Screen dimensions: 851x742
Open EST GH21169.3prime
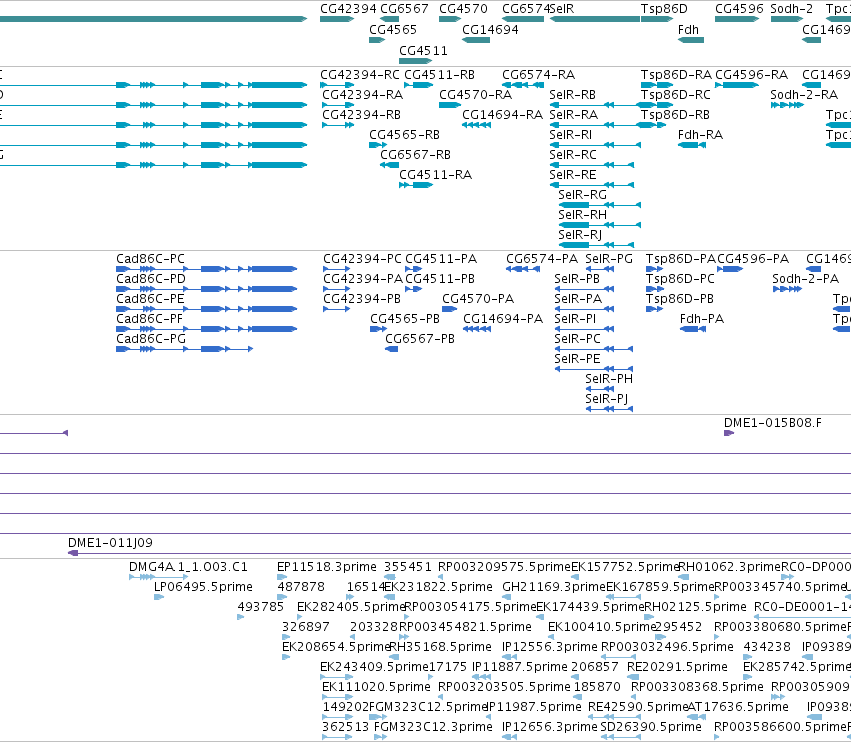[x=554, y=587]
